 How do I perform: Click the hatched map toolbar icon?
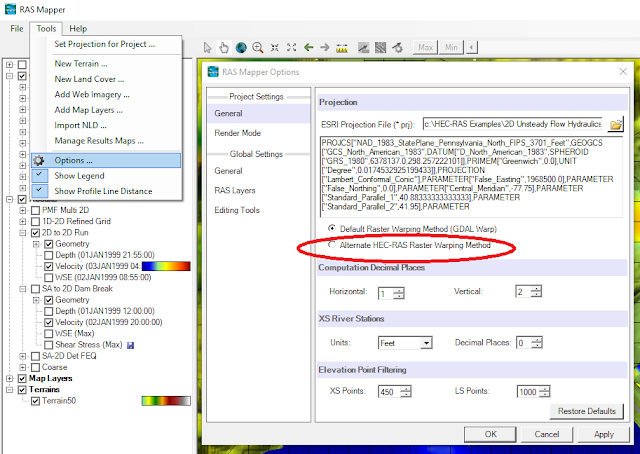[x=380, y=48]
